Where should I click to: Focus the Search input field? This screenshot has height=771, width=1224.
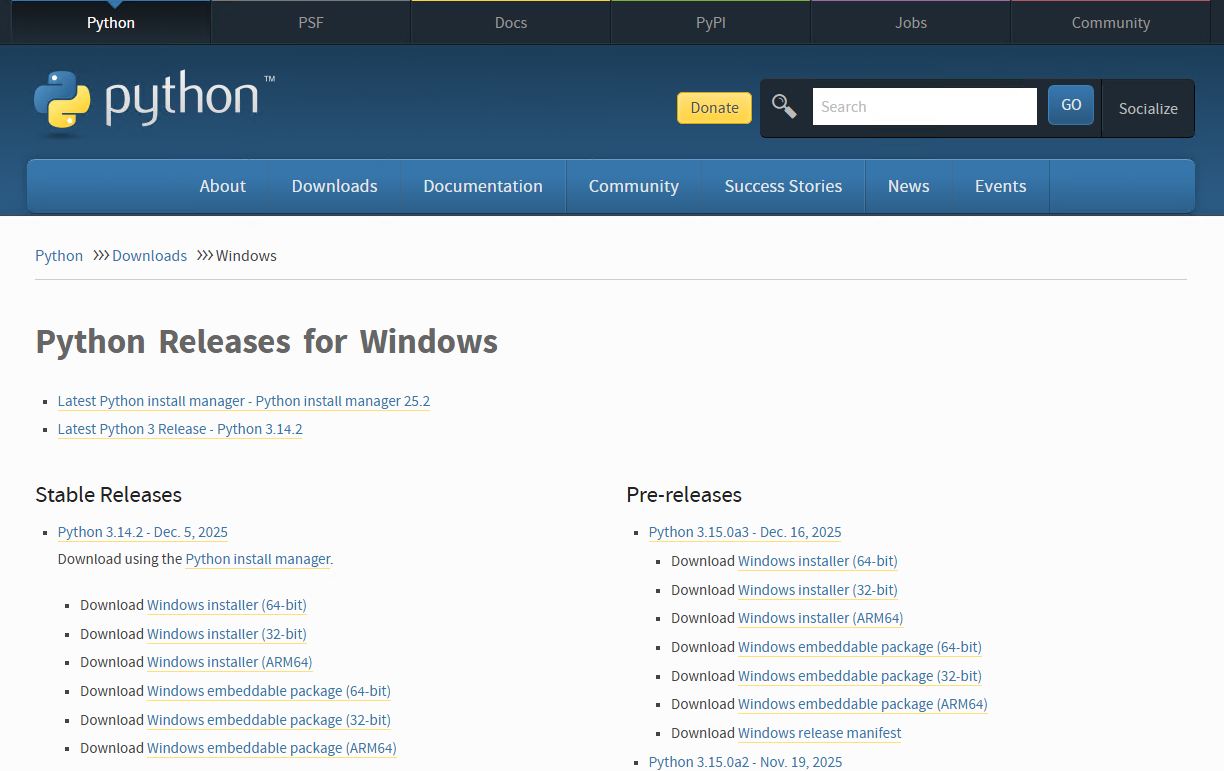click(x=925, y=107)
